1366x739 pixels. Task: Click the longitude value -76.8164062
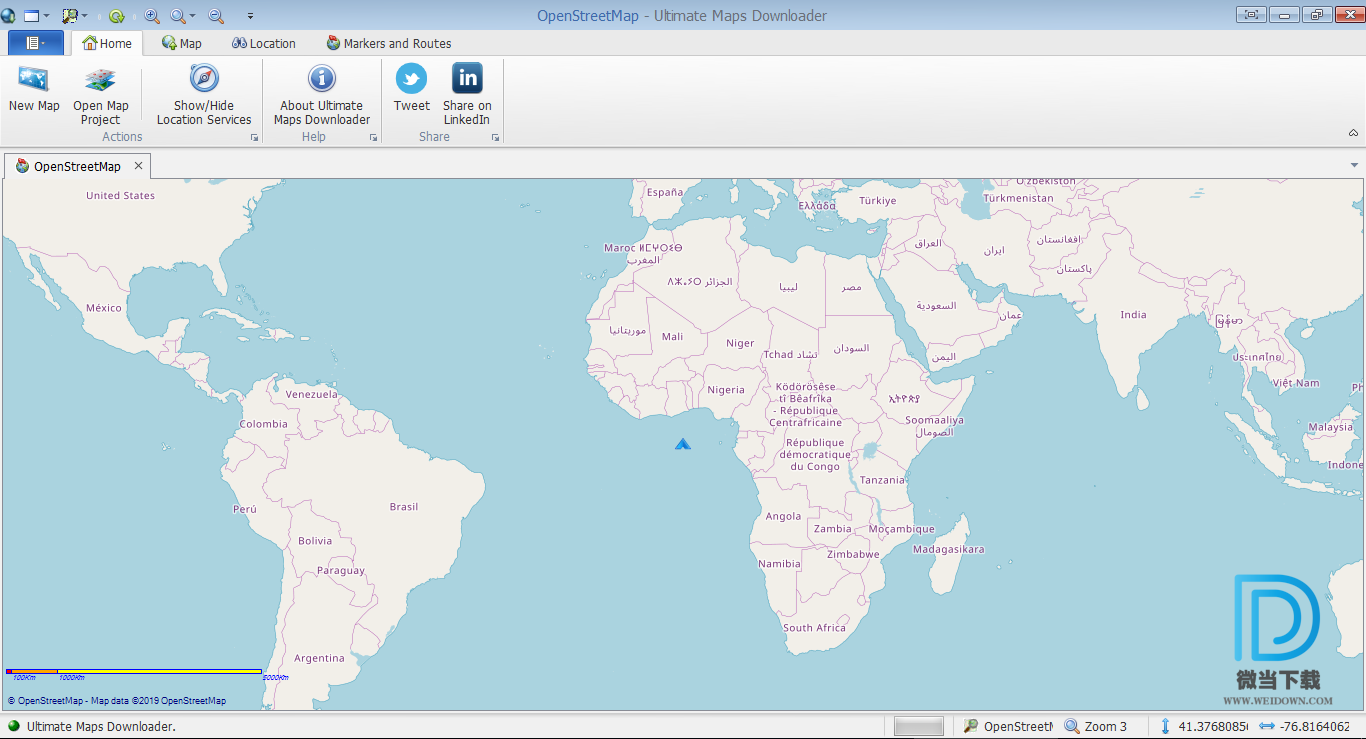pyautogui.click(x=1315, y=727)
